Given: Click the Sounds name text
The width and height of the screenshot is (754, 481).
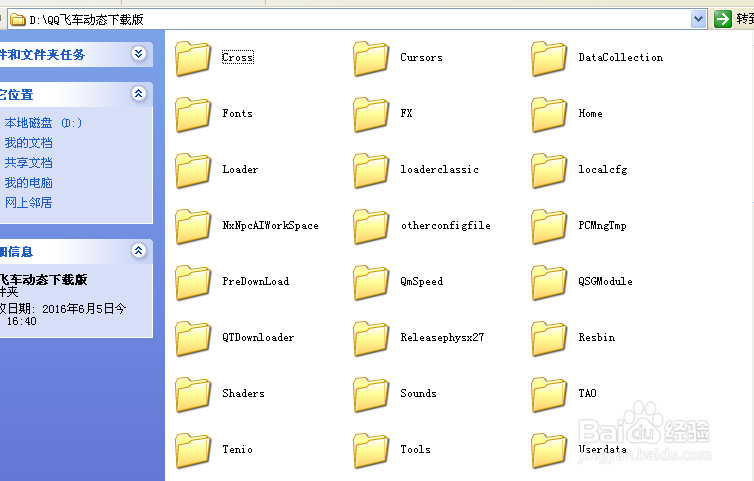Looking at the screenshot, I should (418, 393).
